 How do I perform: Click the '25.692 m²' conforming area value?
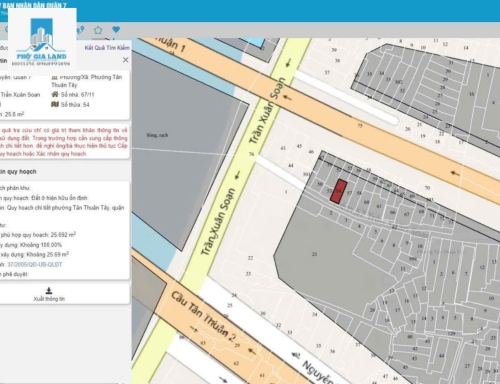point(63,235)
